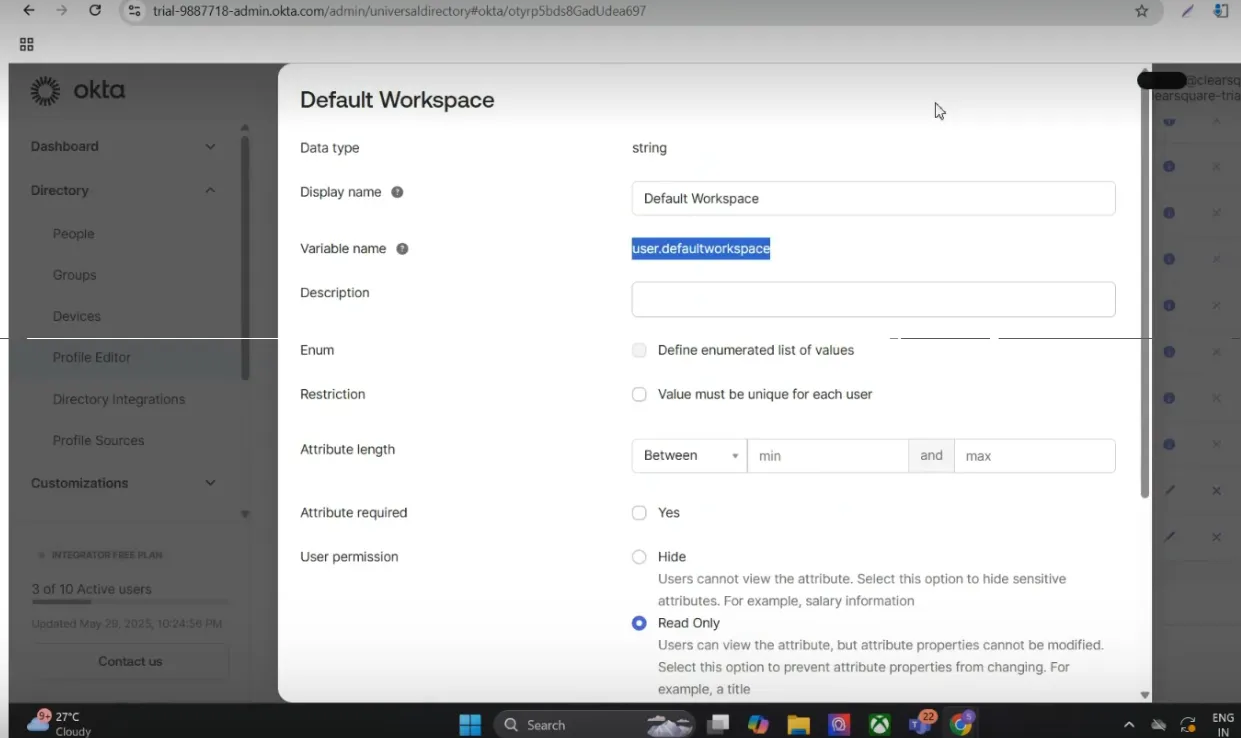
Task: Select the Hide user permission option
Action: click(639, 557)
